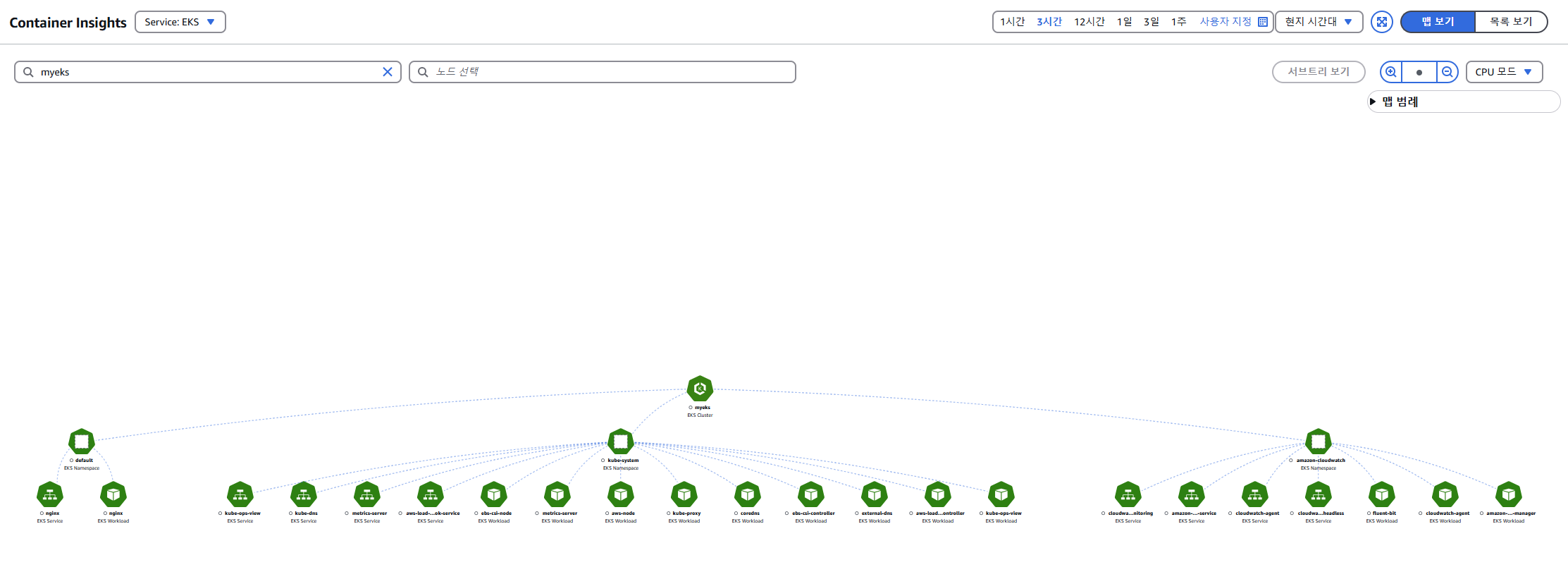Select the 12시간 time range
The height and width of the screenshot is (572, 1568).
coord(1089,22)
